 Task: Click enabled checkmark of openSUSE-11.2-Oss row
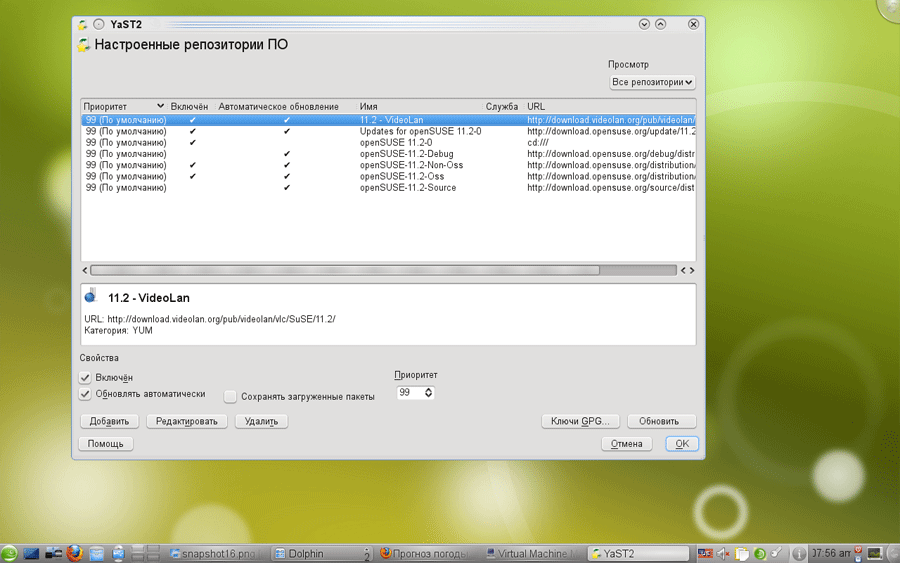(192, 176)
